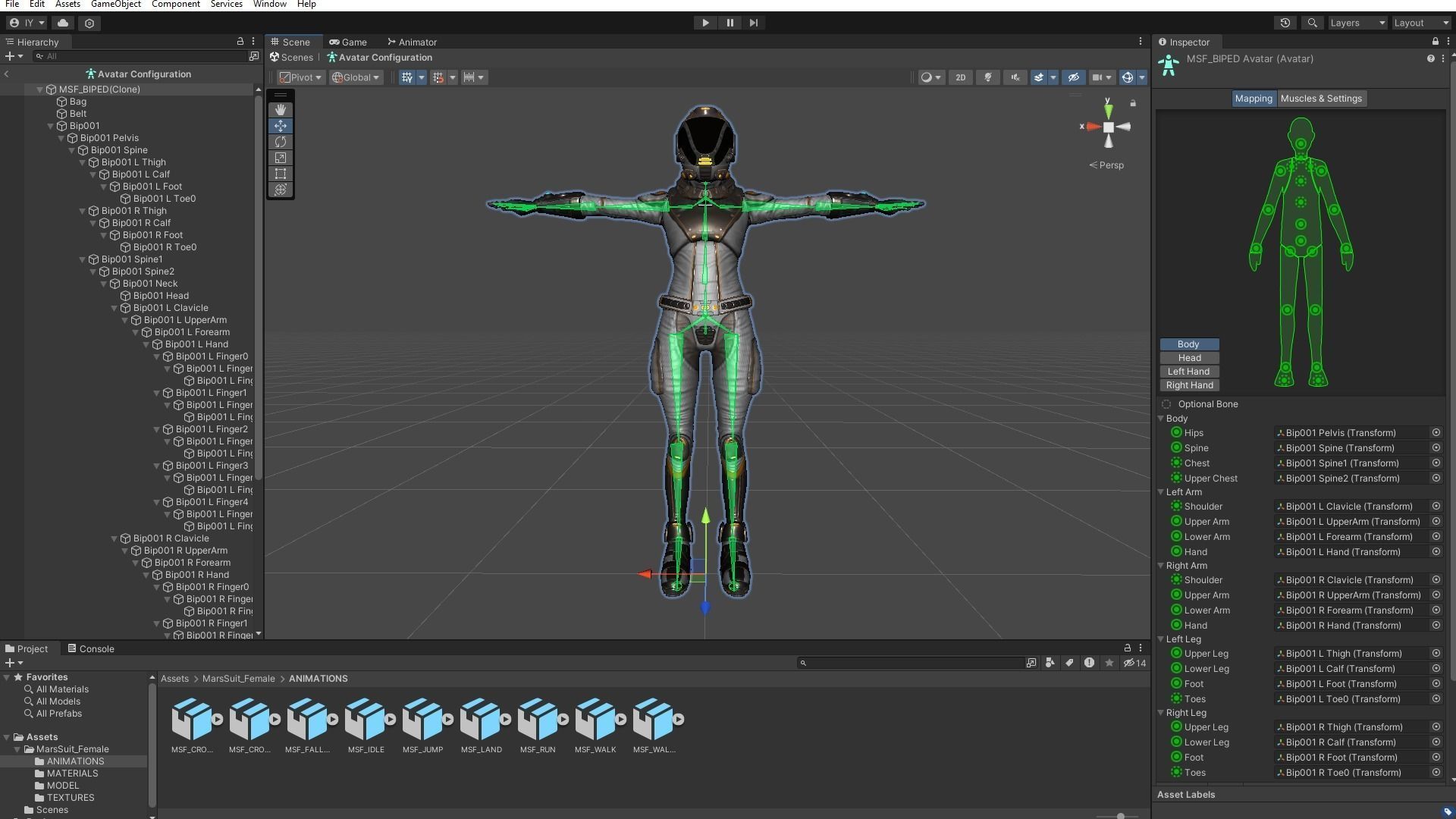Open the Pivot handle position dropdown
Viewport: 1456px width, 819px height.
pos(300,77)
